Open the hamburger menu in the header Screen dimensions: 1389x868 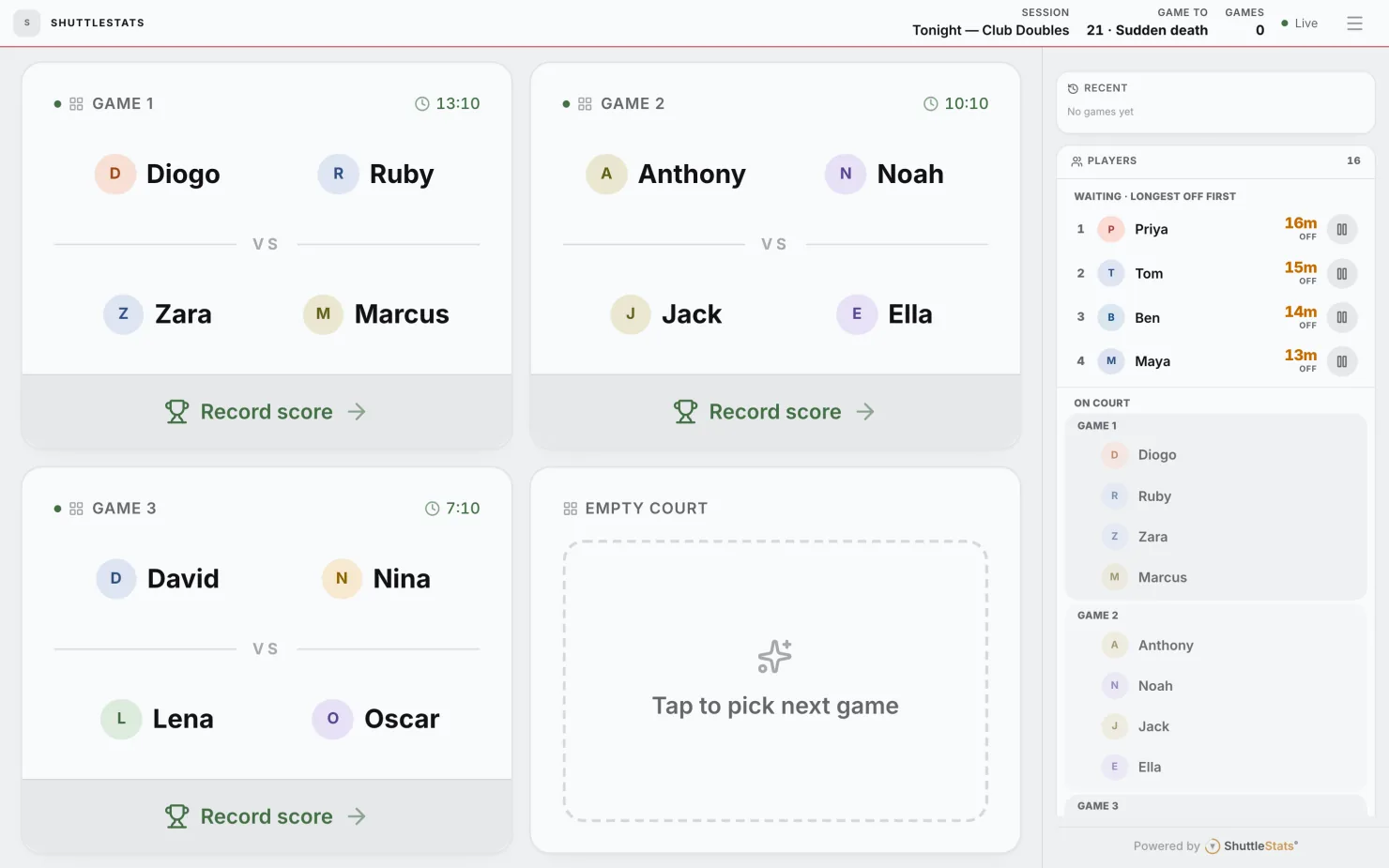(1354, 23)
